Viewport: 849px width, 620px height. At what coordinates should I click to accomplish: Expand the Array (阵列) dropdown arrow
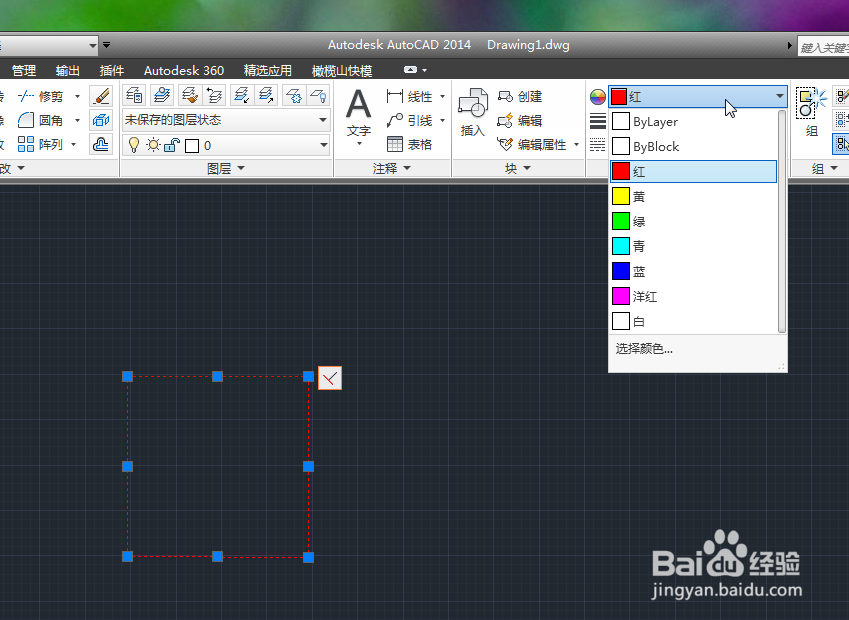coord(74,144)
